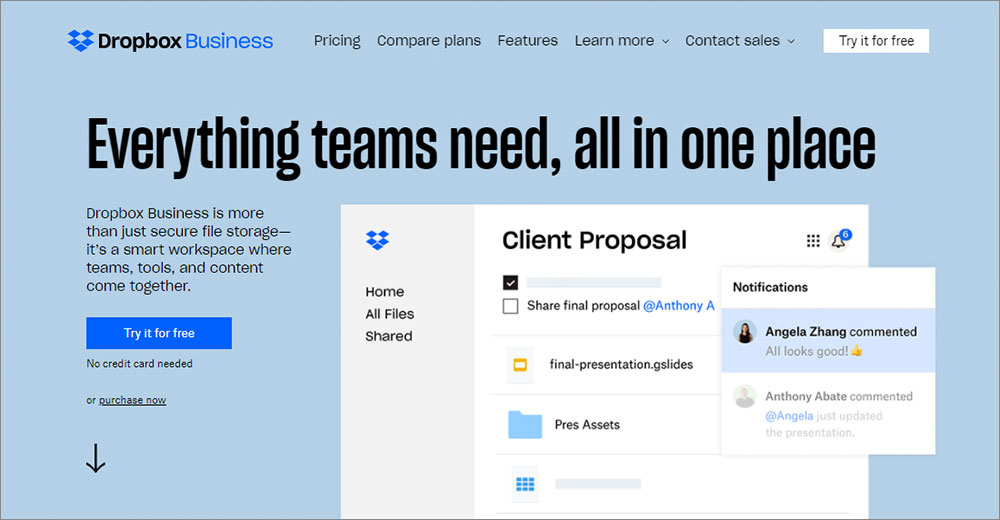This screenshot has width=1000, height=520.
Task: Go to Compare plans
Action: click(x=429, y=41)
